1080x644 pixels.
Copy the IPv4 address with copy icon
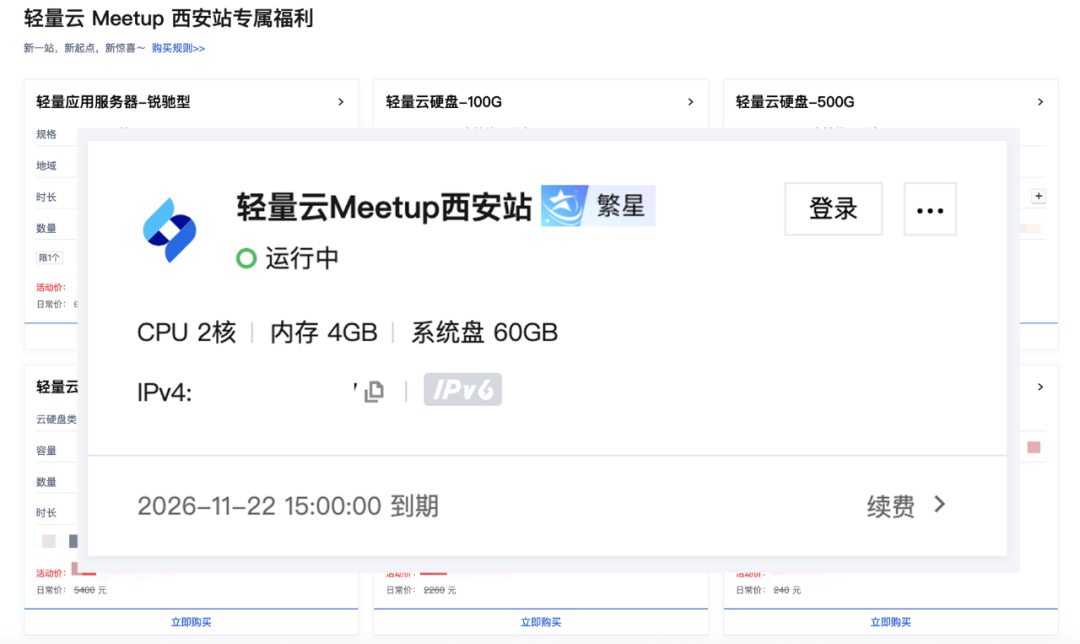[x=374, y=391]
